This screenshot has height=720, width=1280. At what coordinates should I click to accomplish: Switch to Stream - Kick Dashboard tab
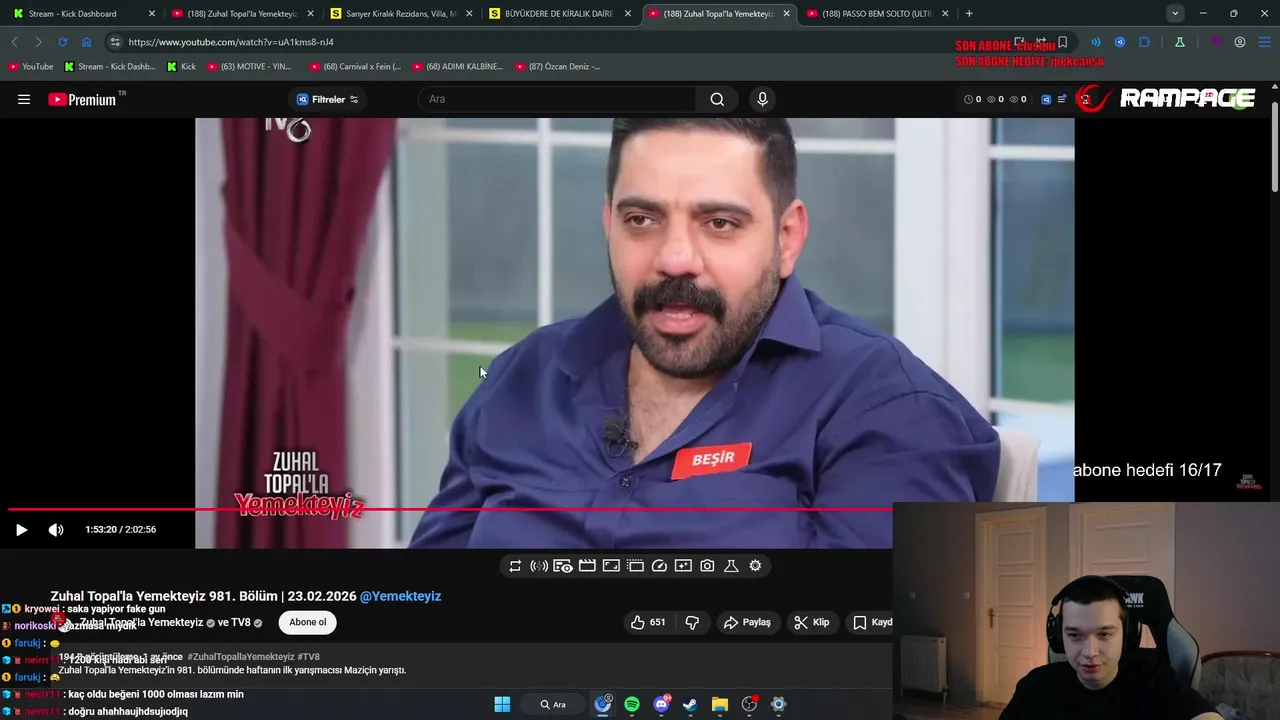[x=84, y=14]
